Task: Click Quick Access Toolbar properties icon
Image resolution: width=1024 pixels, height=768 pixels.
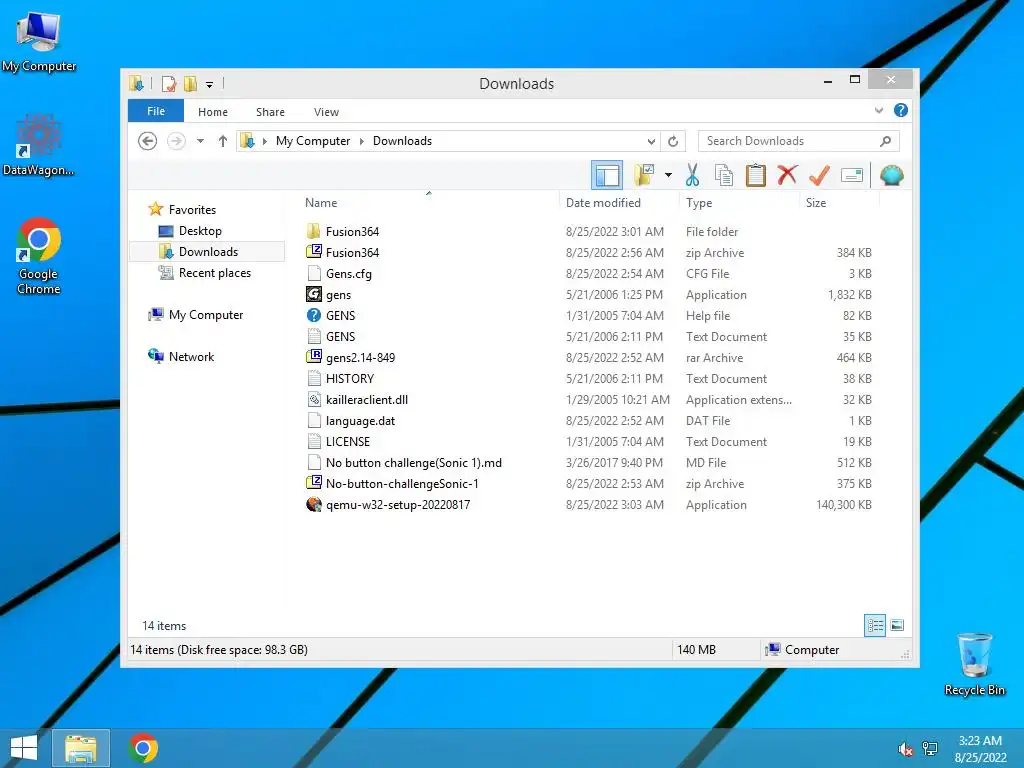Action: 169,84
